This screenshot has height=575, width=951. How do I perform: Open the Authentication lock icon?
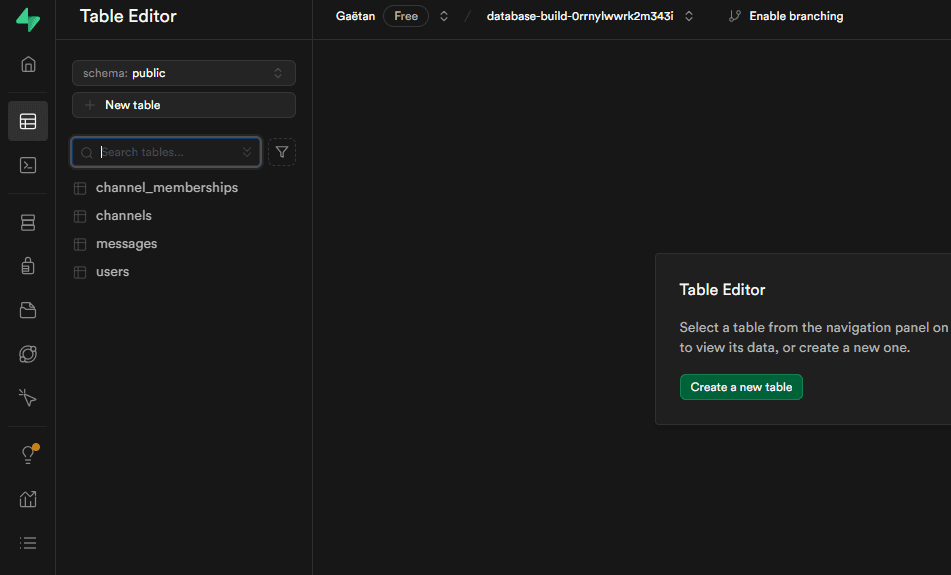click(28, 266)
